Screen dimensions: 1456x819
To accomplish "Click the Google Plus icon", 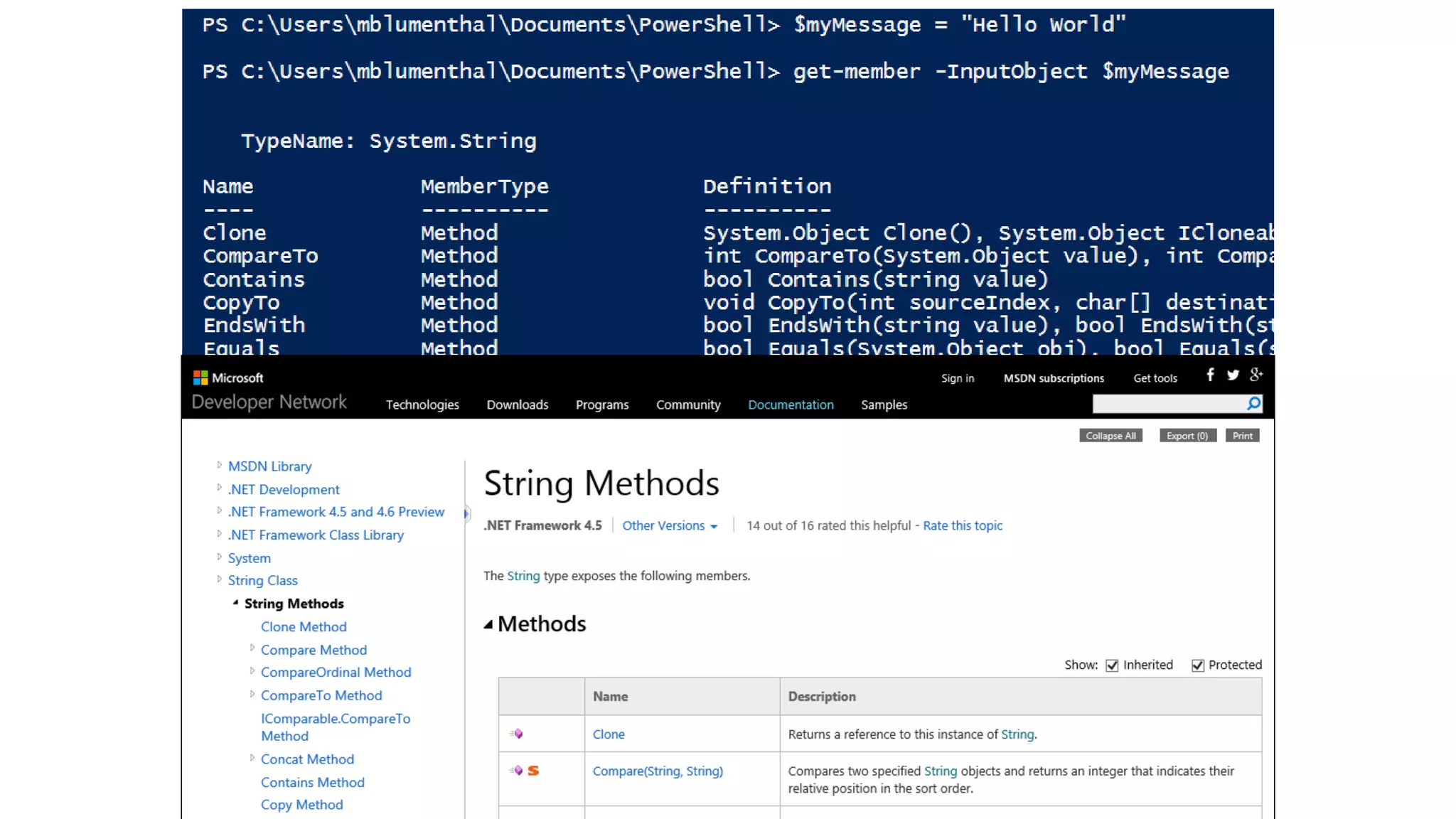I will (1256, 375).
